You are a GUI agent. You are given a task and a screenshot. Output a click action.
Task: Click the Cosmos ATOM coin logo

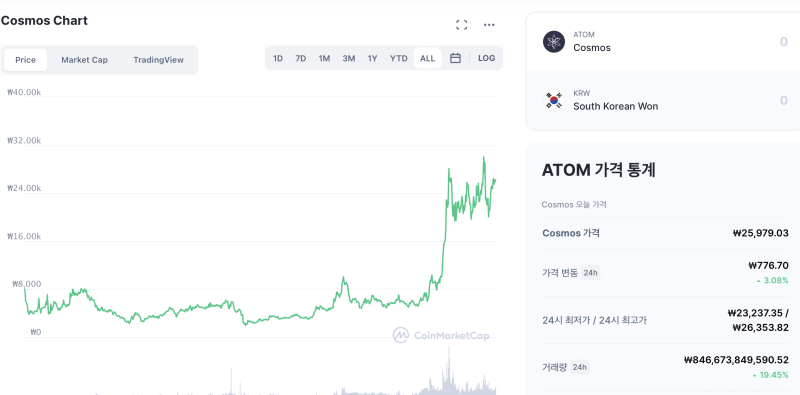click(554, 42)
